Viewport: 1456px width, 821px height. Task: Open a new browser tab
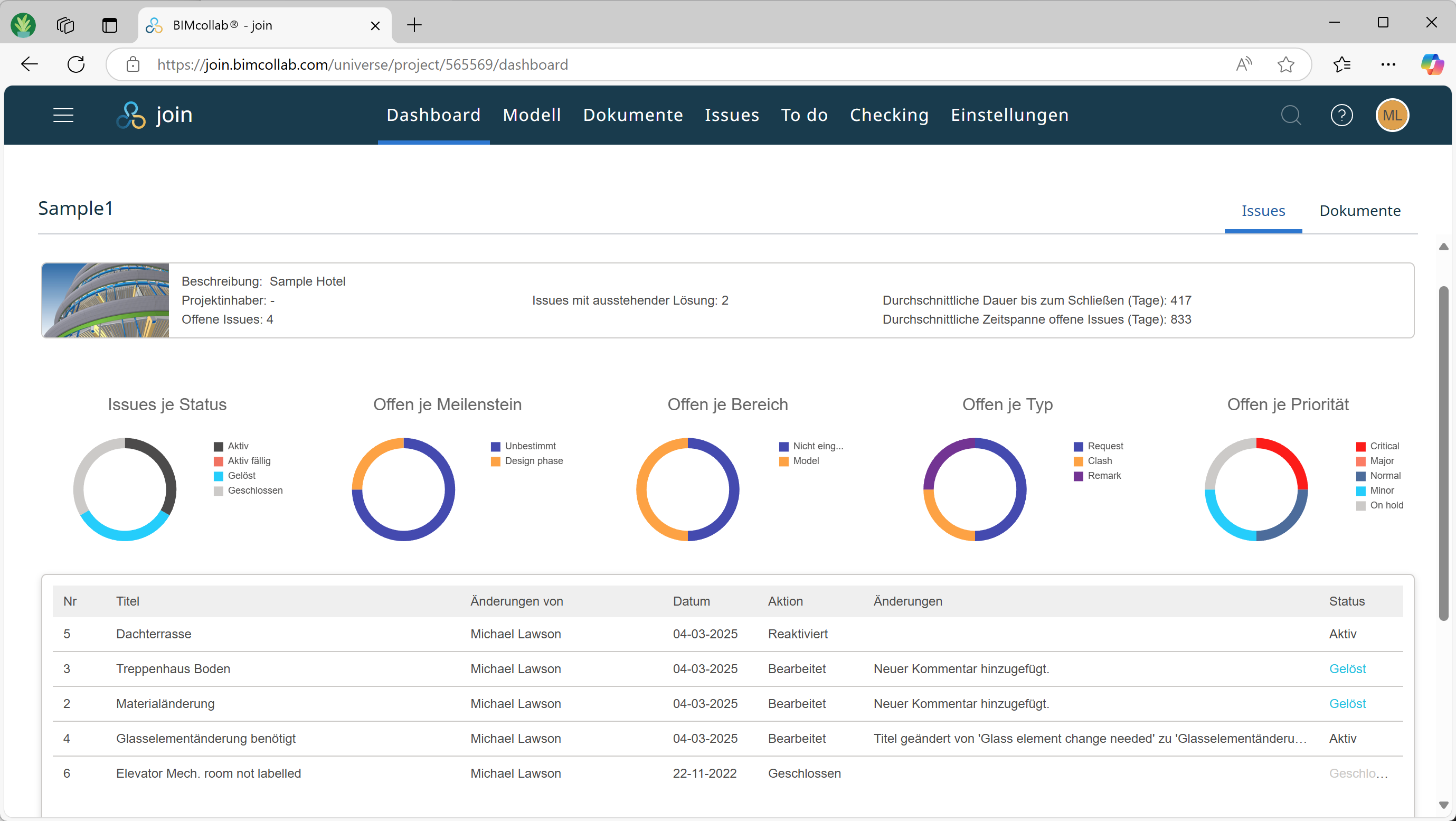[414, 25]
